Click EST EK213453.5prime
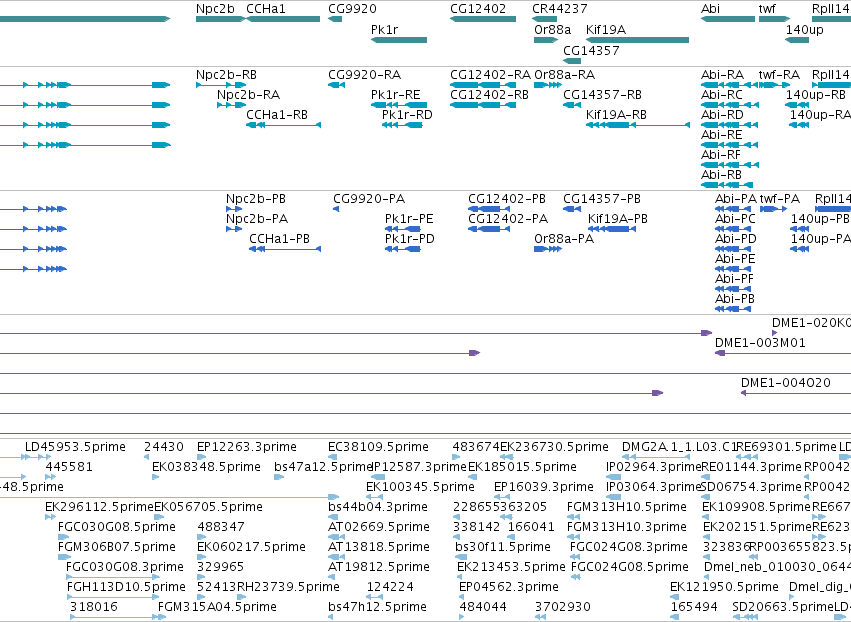This screenshot has width=851, height=622. click(511, 567)
